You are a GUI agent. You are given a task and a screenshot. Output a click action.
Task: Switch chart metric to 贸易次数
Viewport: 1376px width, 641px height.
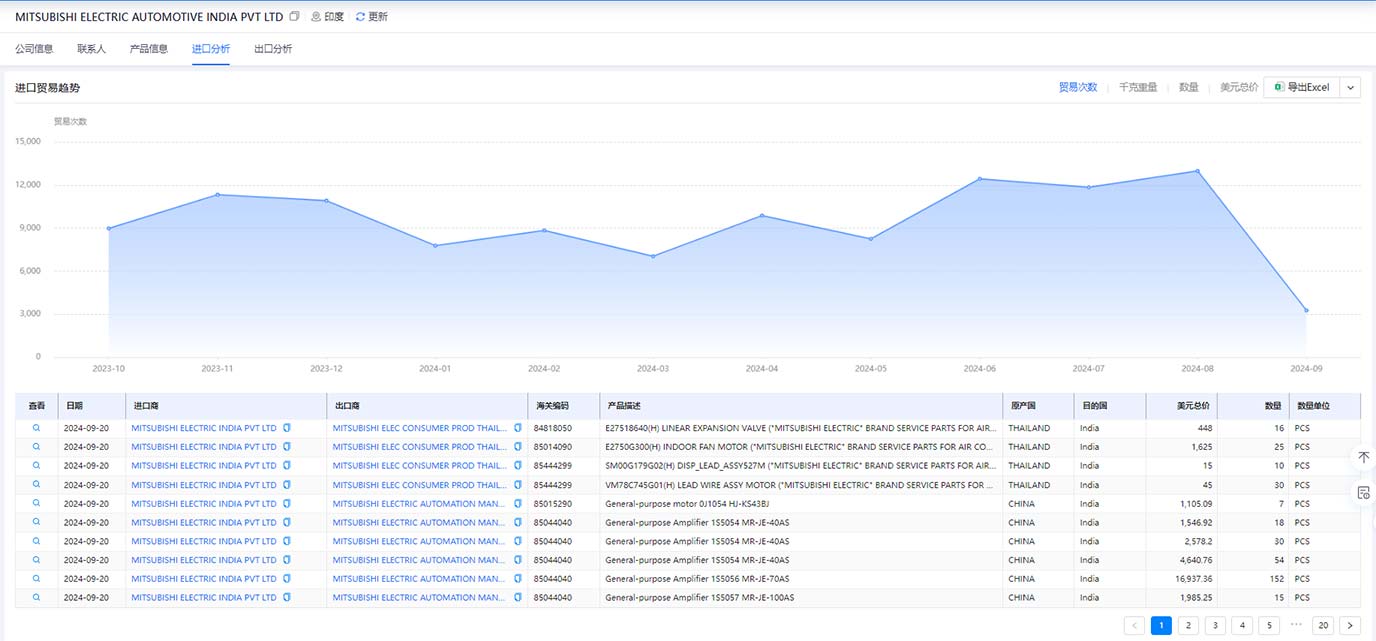tap(1078, 87)
